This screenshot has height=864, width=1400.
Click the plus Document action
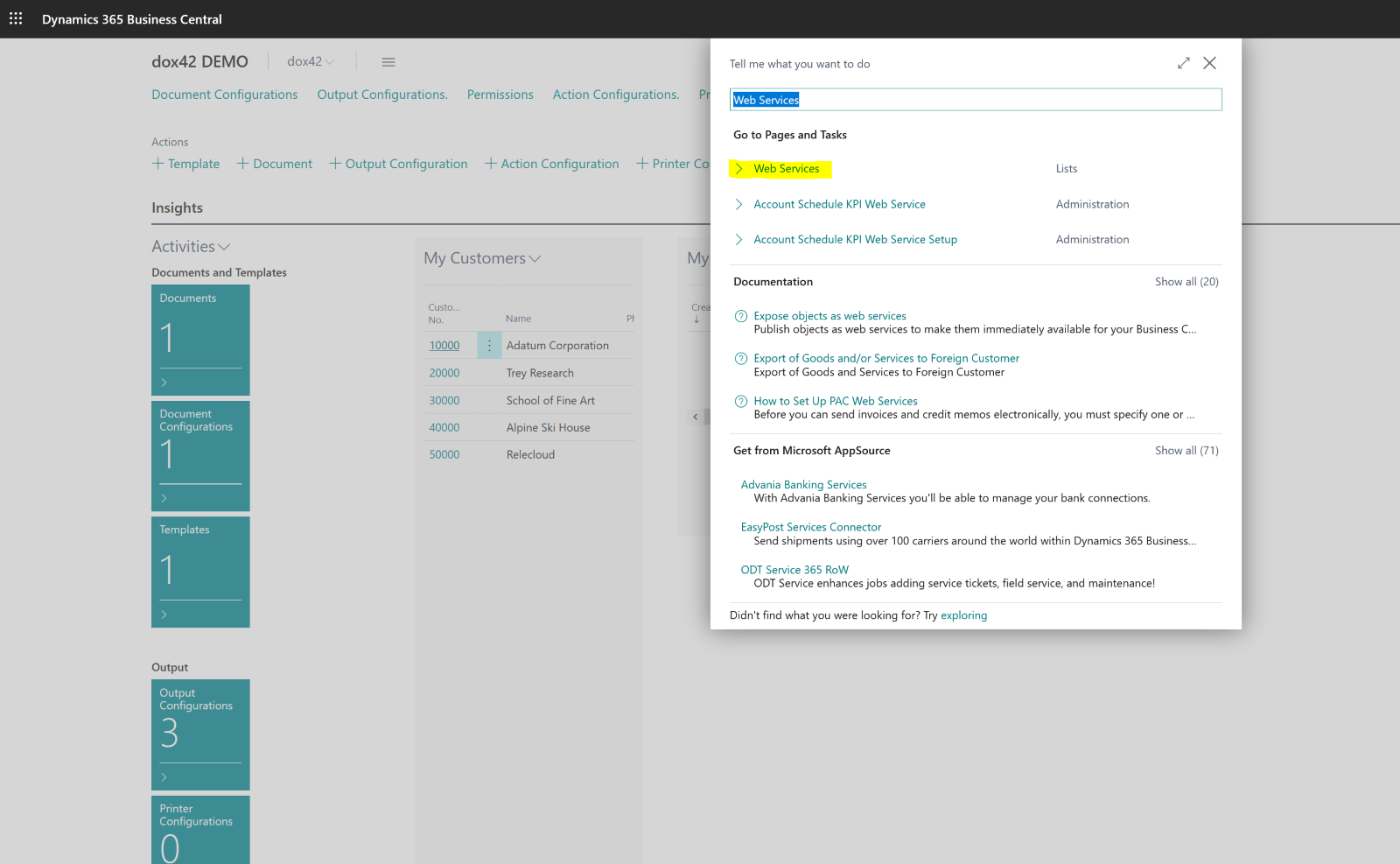pos(274,164)
